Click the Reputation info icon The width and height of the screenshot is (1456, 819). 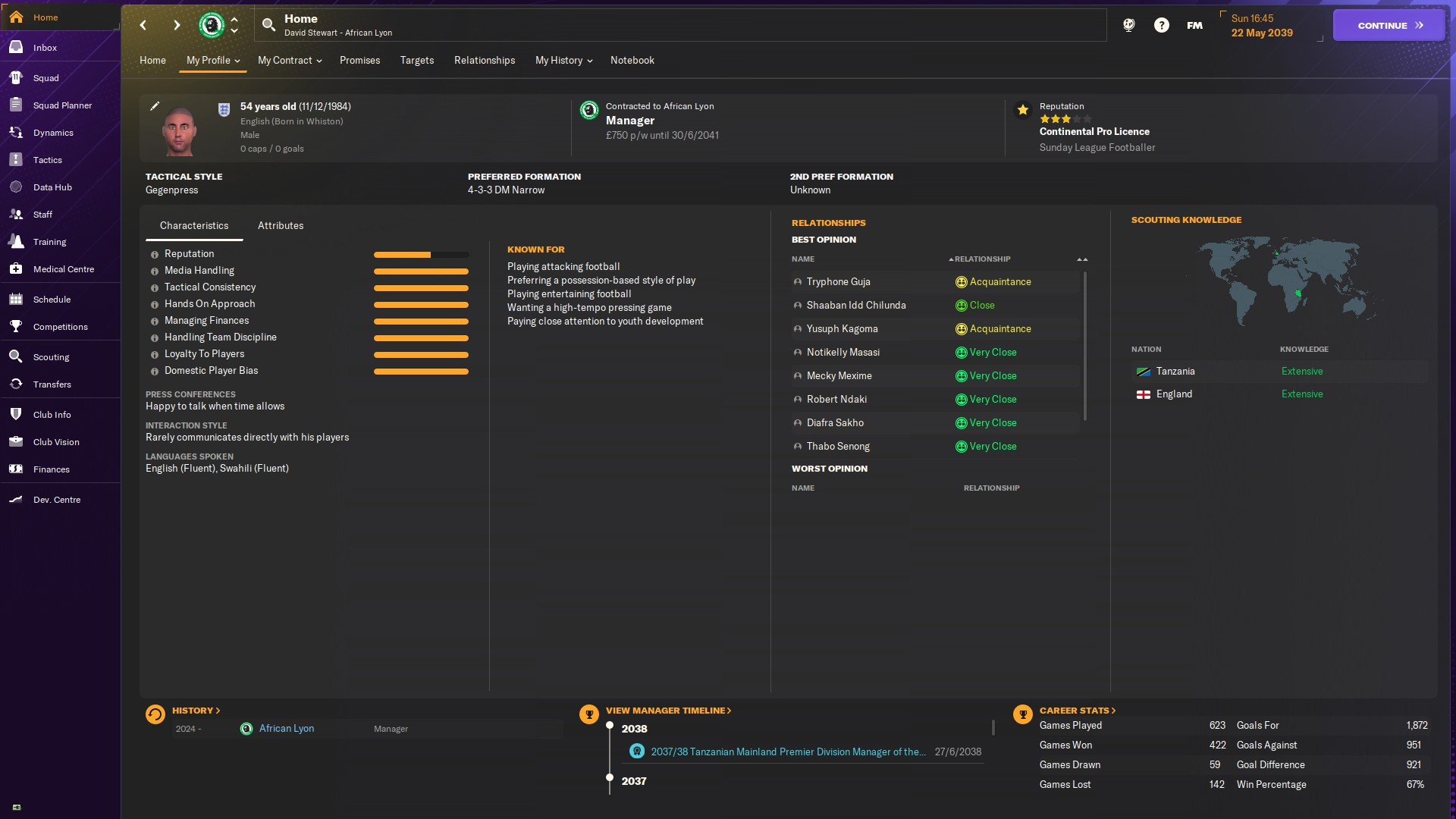click(x=155, y=255)
